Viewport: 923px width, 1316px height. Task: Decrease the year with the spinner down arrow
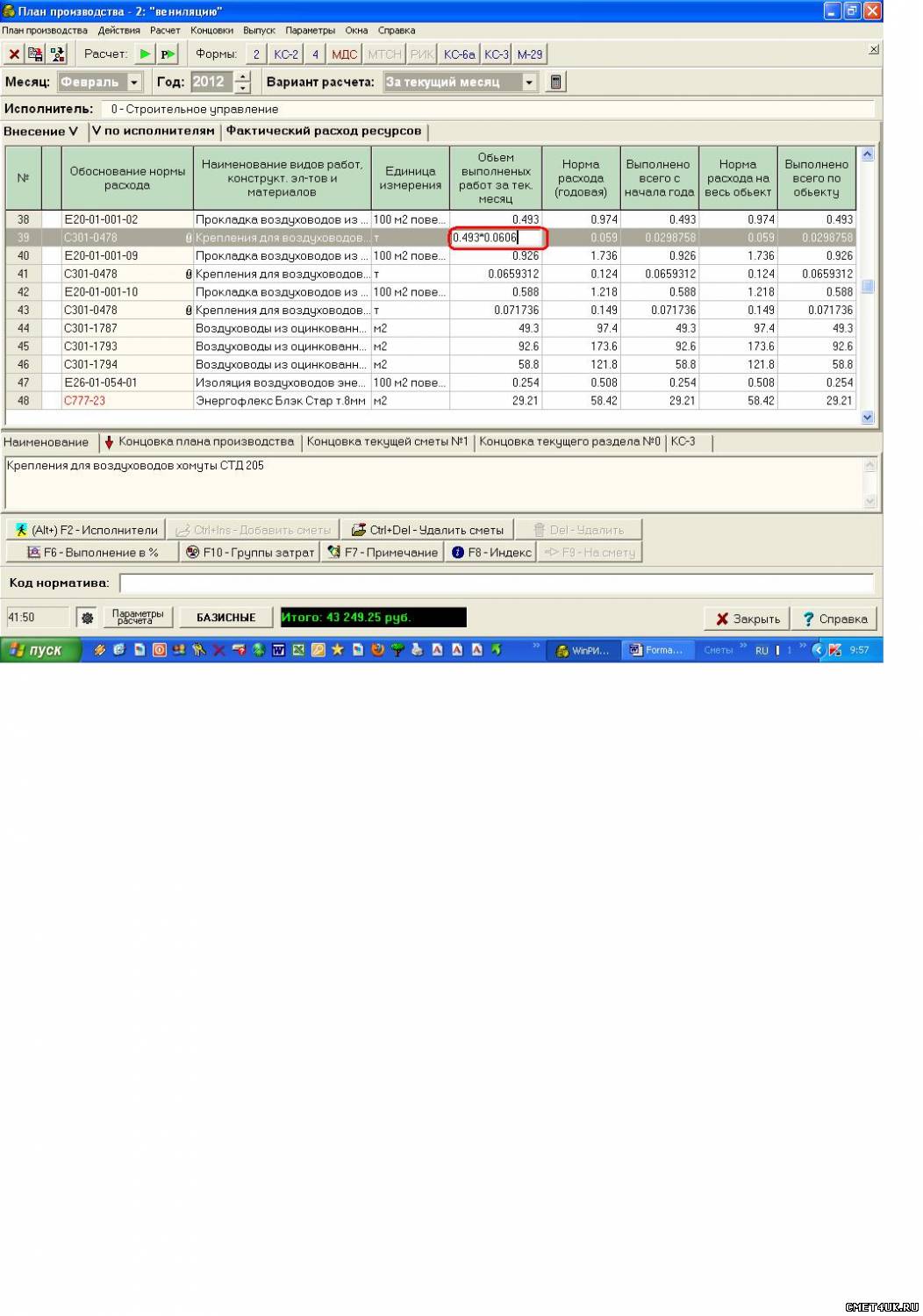pyautogui.click(x=243, y=87)
